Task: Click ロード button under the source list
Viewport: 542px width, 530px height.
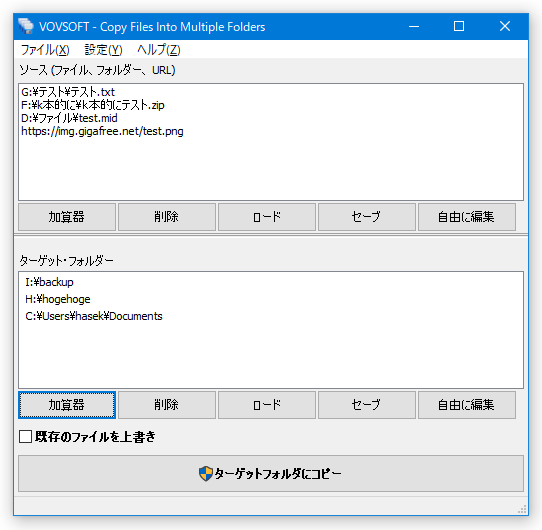Action: [x=267, y=217]
